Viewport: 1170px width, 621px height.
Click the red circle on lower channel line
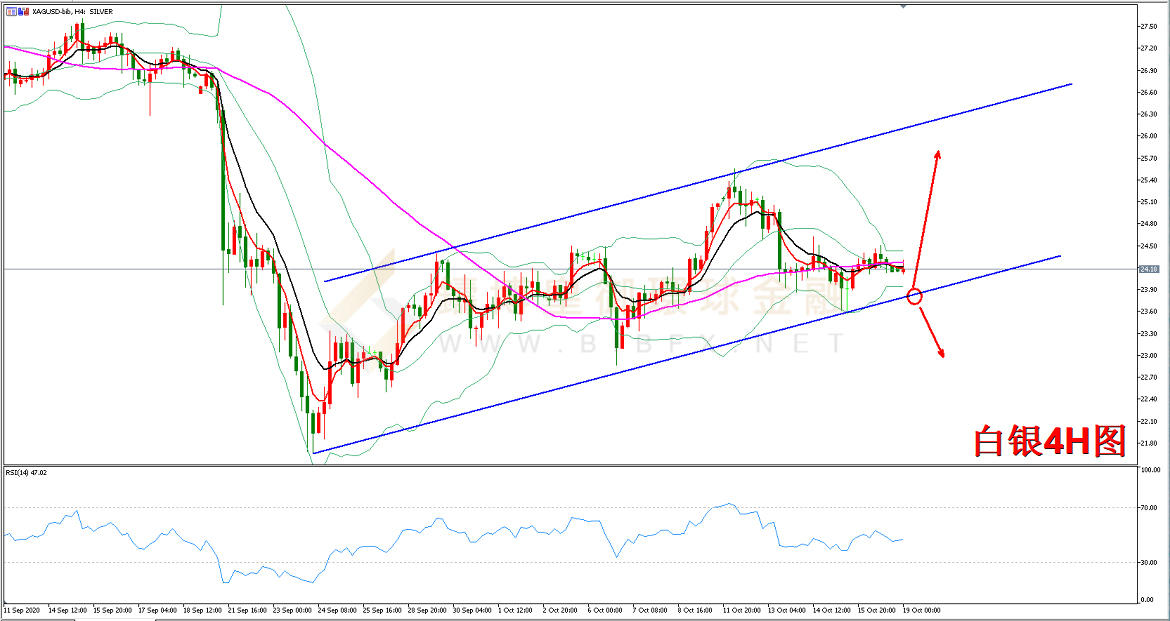click(x=914, y=296)
